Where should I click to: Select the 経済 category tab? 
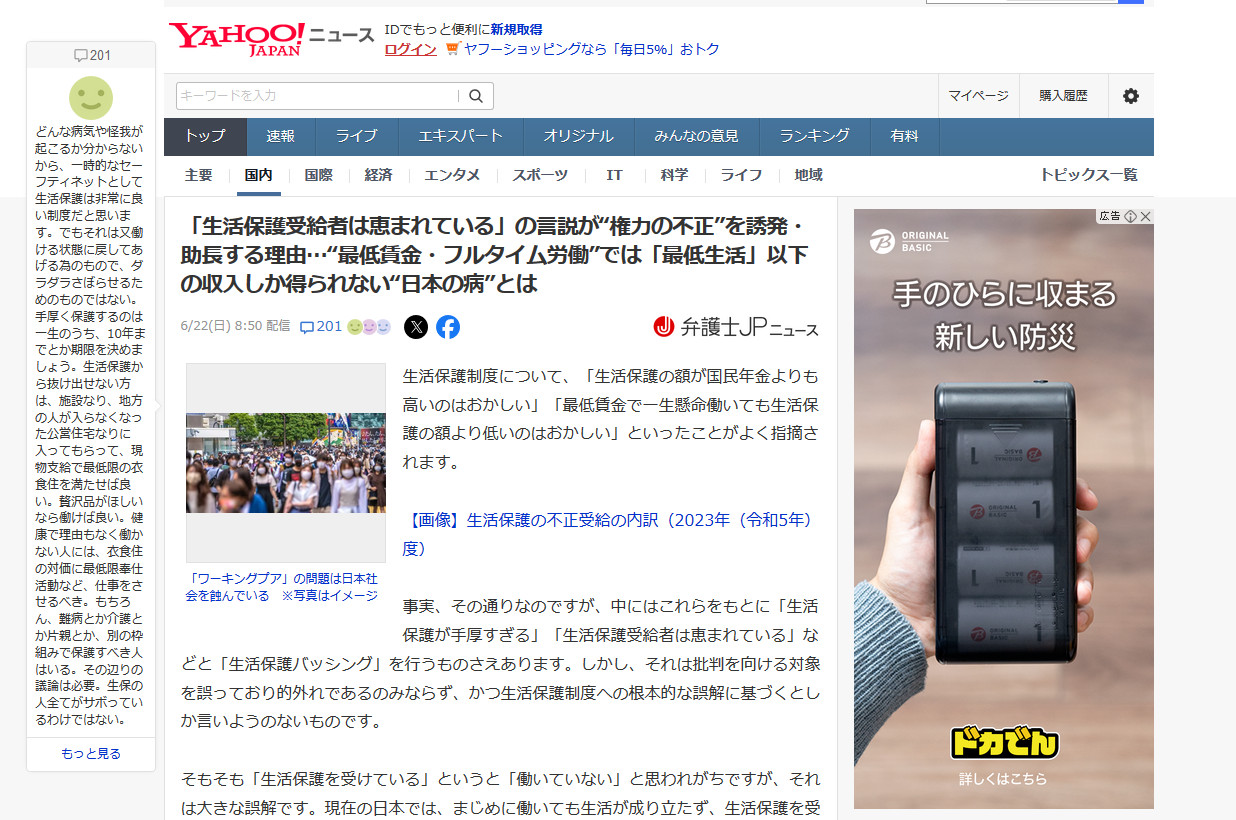(x=378, y=175)
